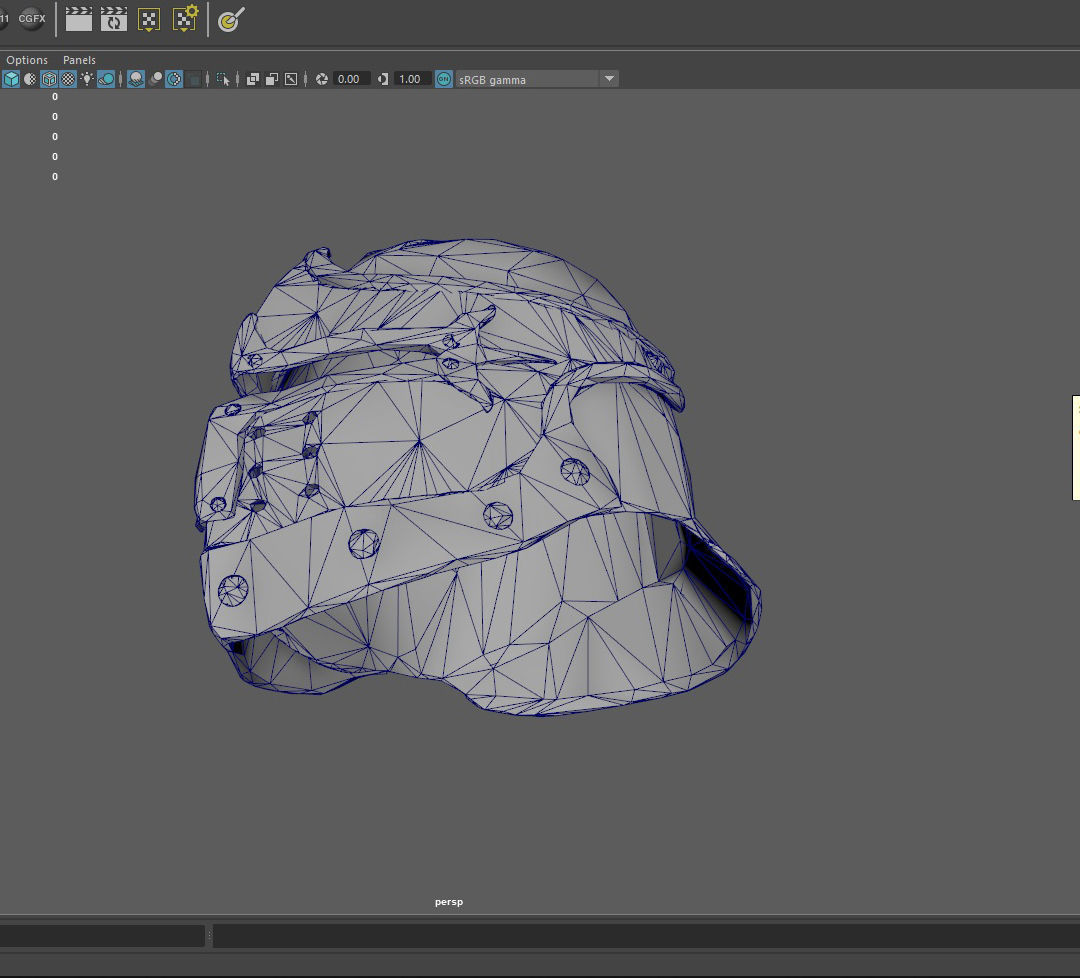Toggle the view transform ON button
This screenshot has width=1080, height=978.
(x=444, y=79)
